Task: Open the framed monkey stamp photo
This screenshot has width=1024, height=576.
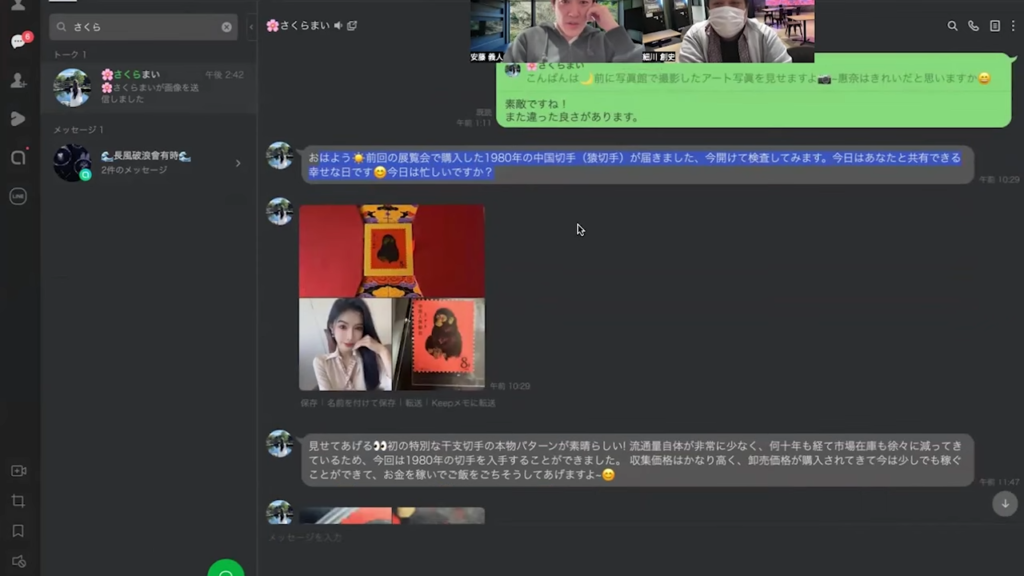Action: click(x=392, y=251)
